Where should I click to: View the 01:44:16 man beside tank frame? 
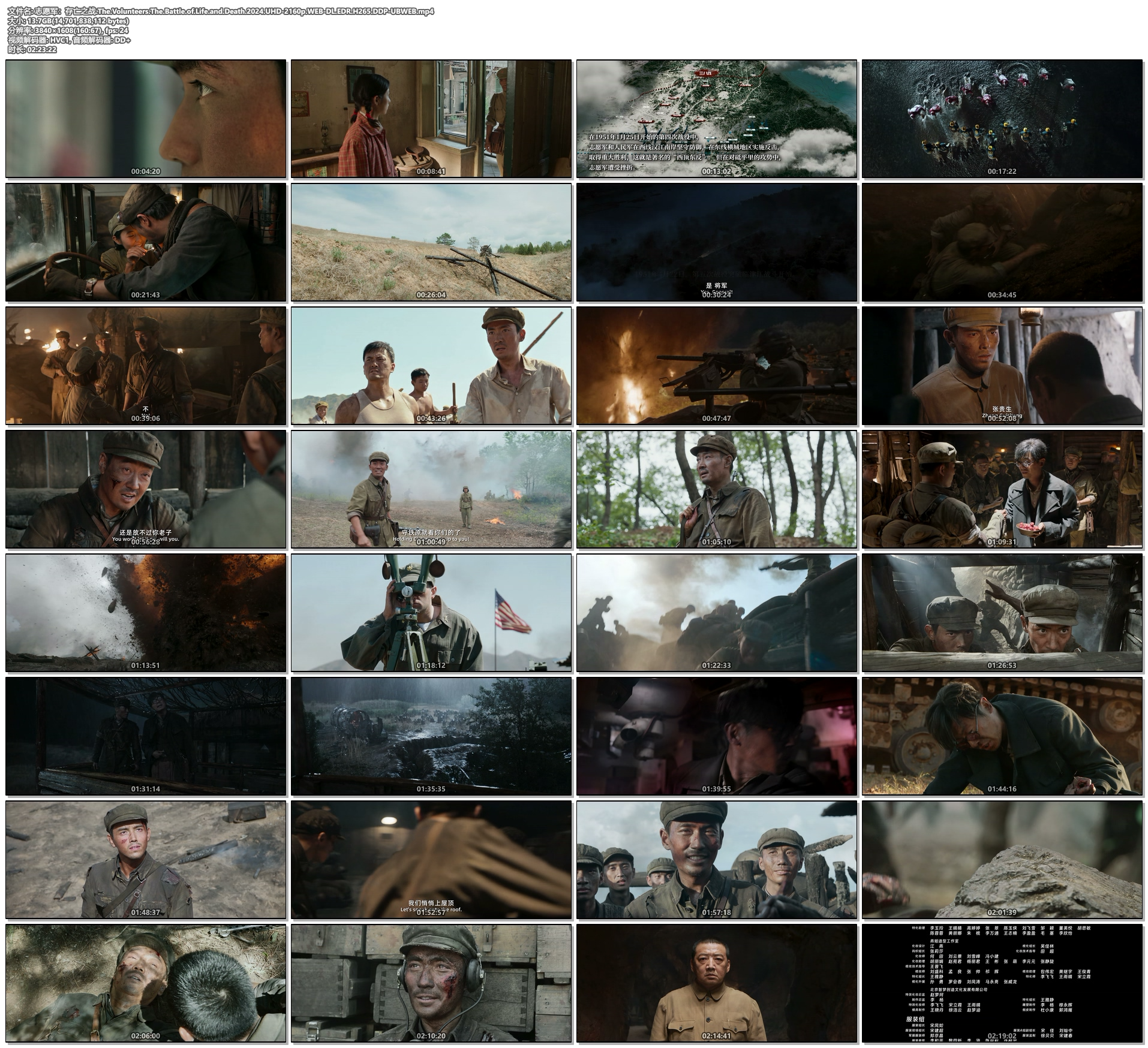pos(1002,736)
